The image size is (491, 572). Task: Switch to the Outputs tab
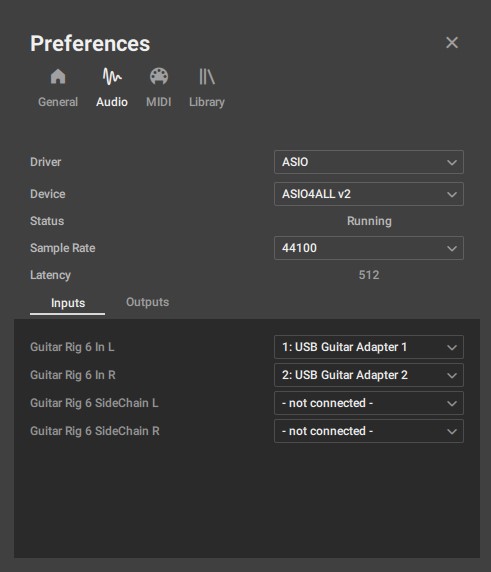[x=148, y=302]
